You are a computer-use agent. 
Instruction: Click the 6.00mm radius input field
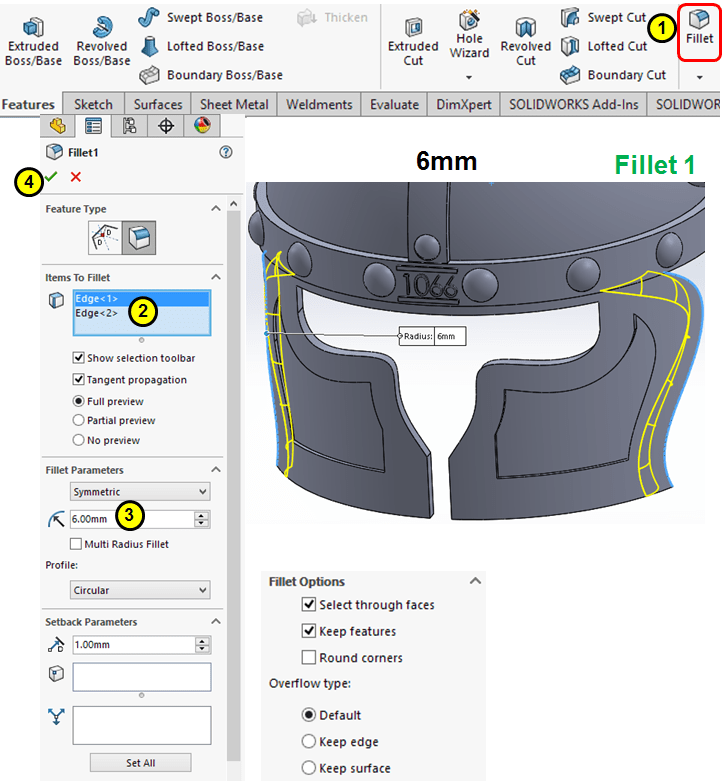click(130, 520)
